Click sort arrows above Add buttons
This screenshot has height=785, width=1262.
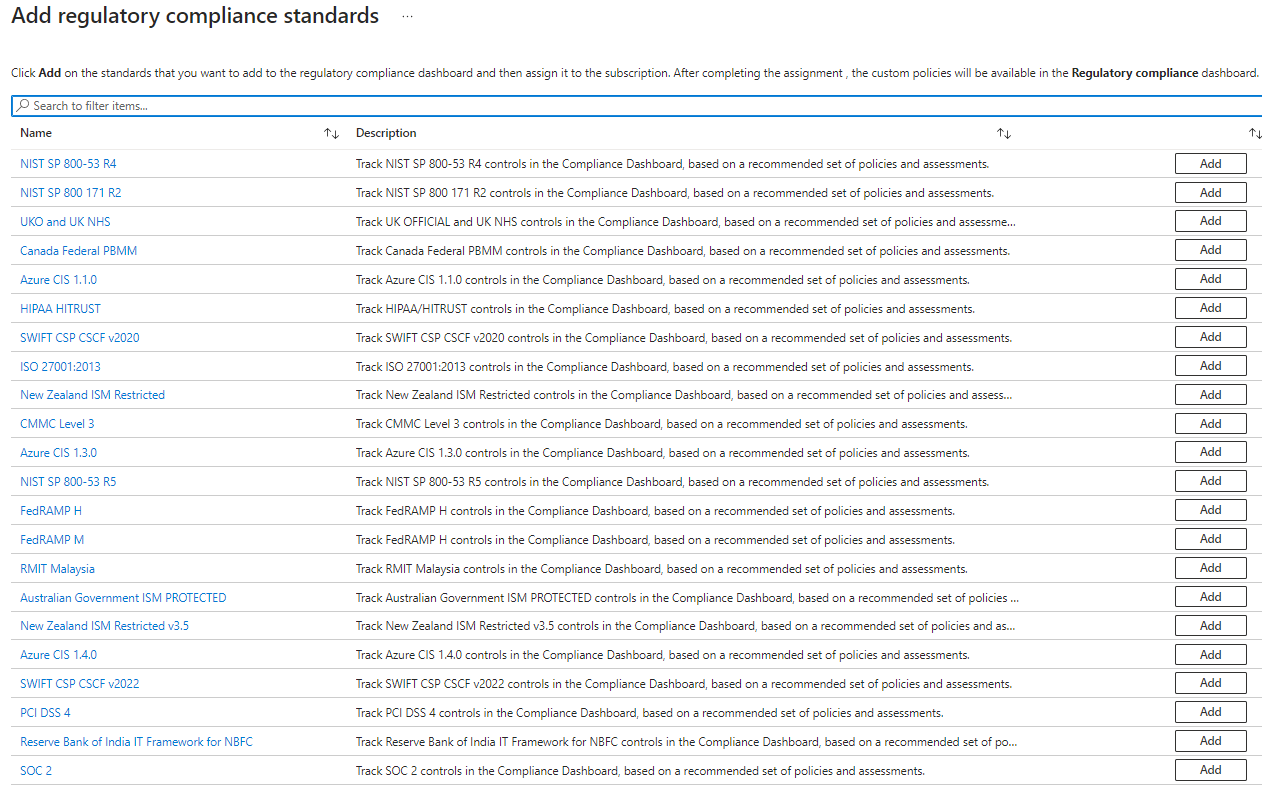(1254, 134)
